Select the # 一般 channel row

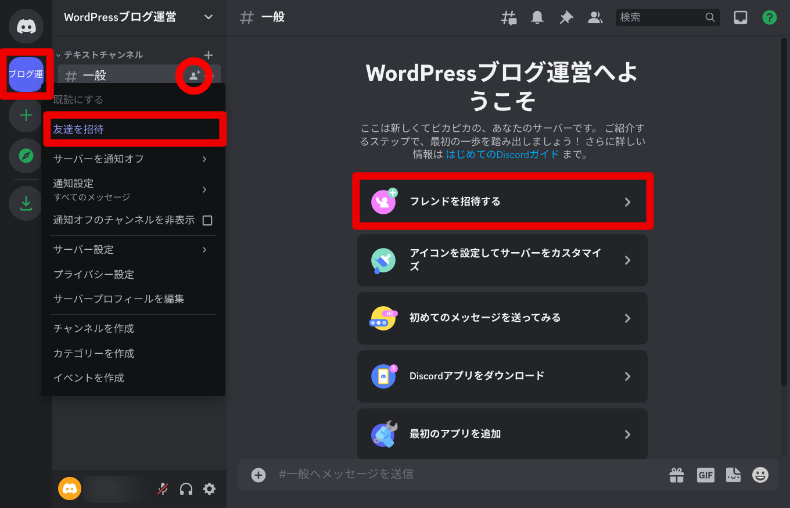pos(140,76)
